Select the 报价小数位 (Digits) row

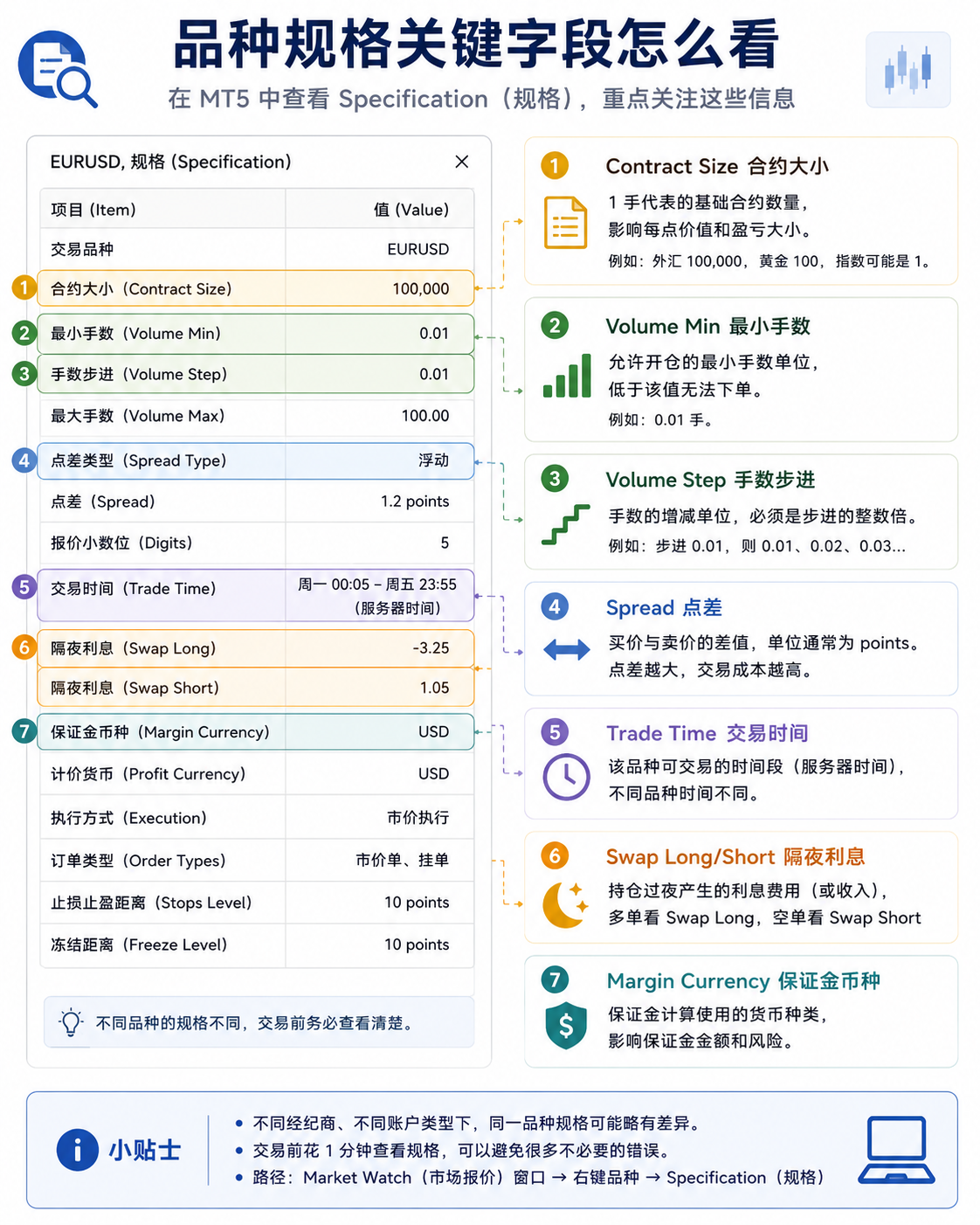[x=257, y=543]
